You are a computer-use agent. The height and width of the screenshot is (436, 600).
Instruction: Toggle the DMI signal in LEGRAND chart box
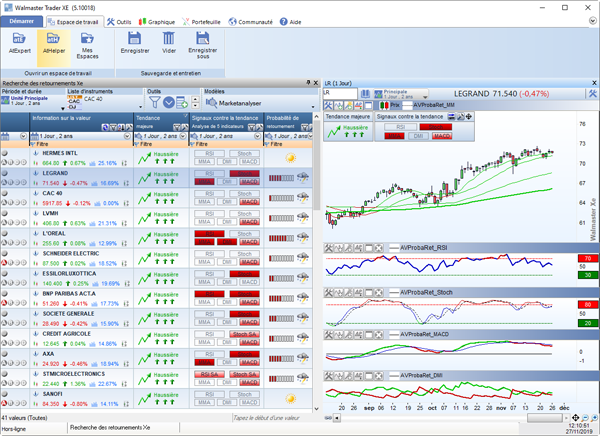pos(418,136)
